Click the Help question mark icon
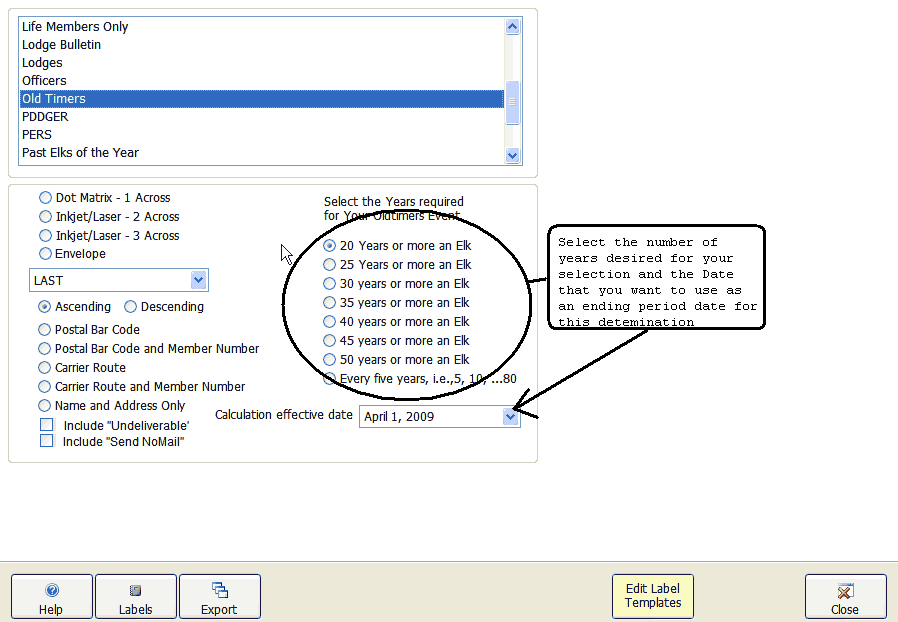This screenshot has height=622, width=898. (52, 591)
